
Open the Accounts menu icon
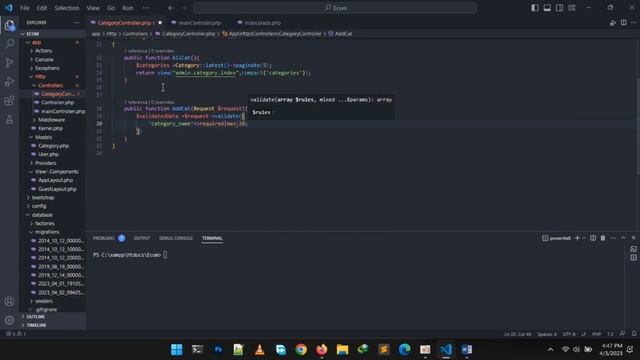click(9, 302)
